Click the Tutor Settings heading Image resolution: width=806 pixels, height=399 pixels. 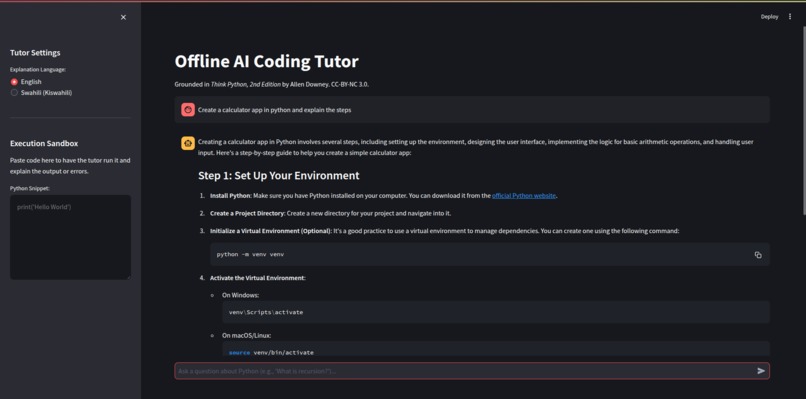(35, 52)
